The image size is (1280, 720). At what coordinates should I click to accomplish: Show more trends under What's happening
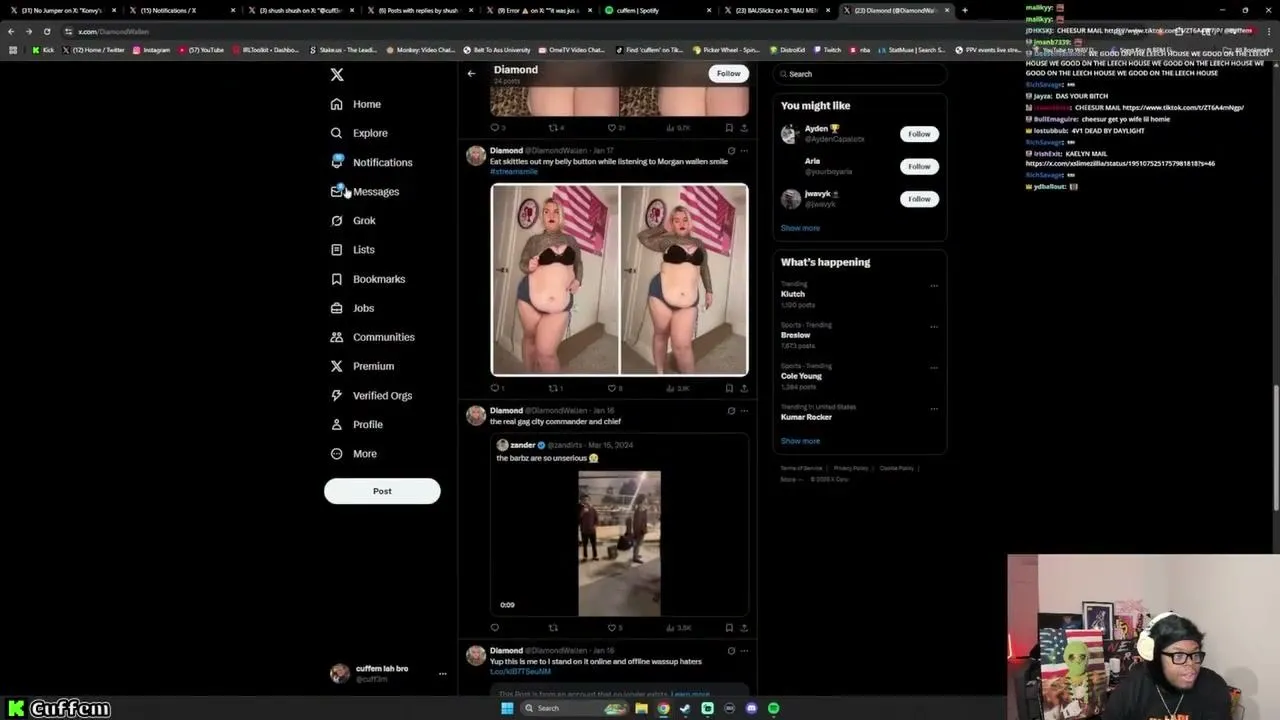coord(800,441)
